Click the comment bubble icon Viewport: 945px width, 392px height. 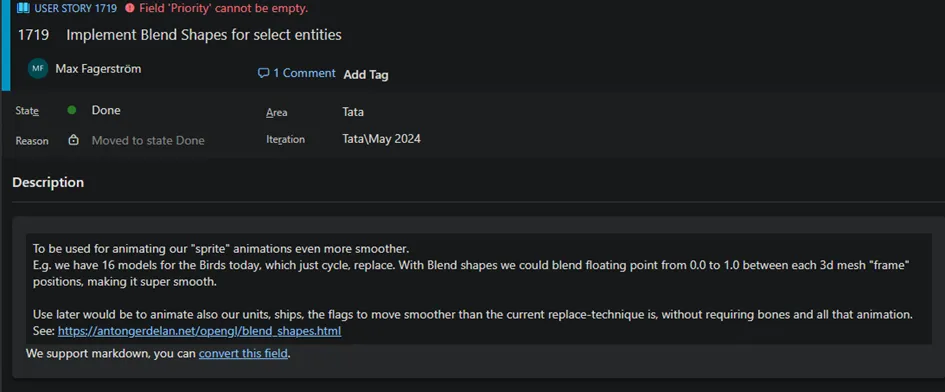263,74
